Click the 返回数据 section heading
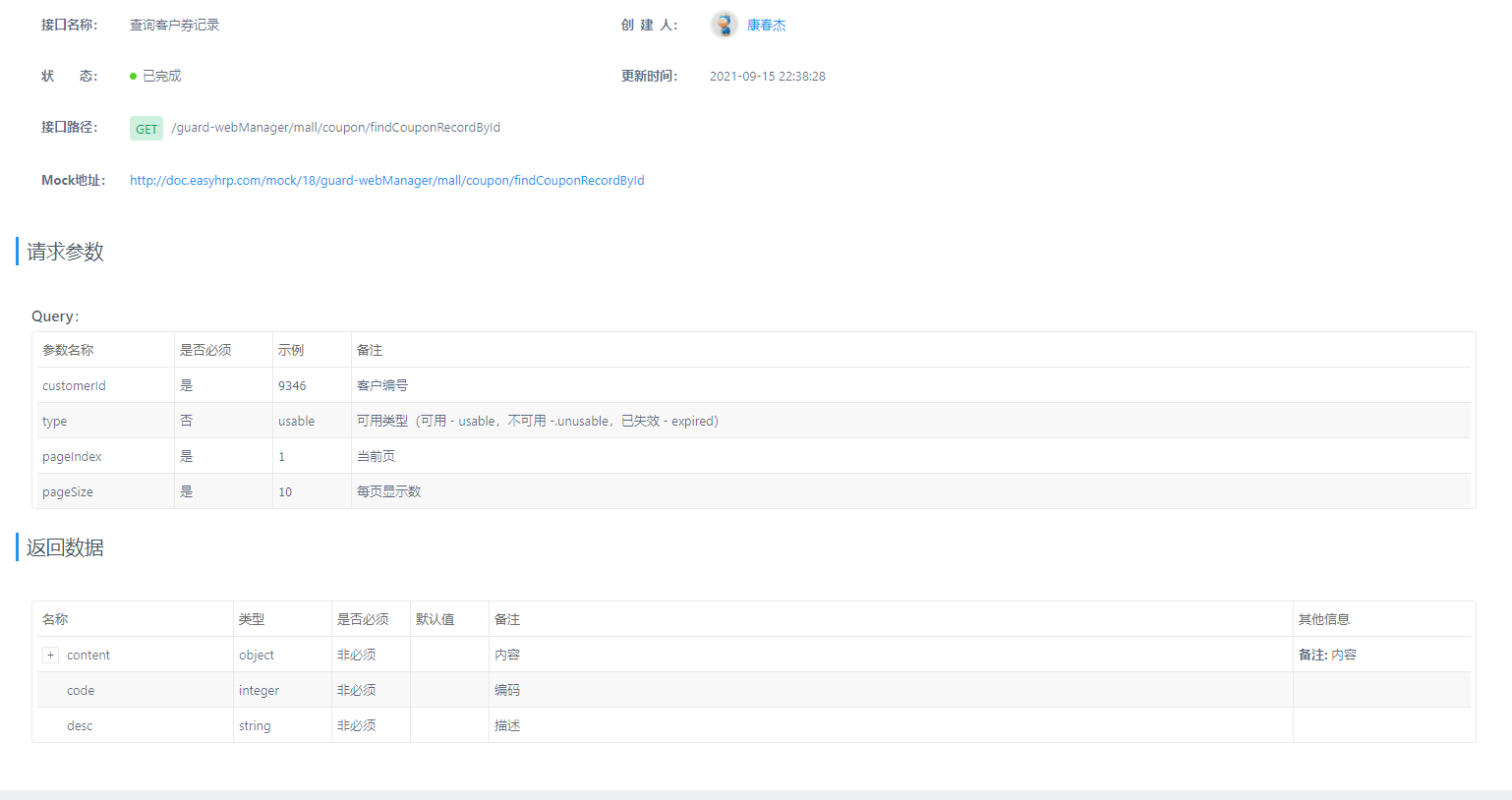1512x800 pixels. [x=66, y=548]
